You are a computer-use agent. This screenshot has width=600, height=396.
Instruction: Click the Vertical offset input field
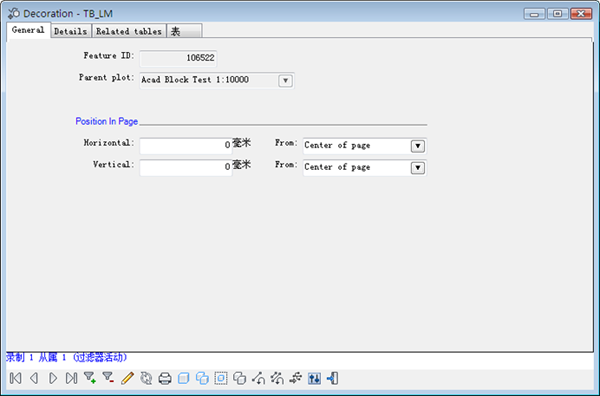186,168
